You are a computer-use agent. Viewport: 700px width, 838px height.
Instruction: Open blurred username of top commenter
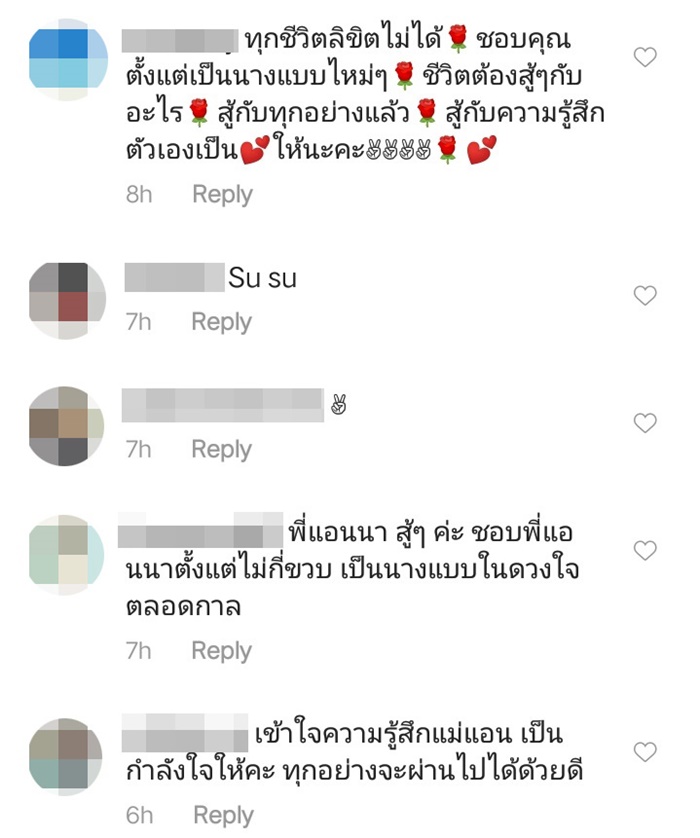coord(180,41)
